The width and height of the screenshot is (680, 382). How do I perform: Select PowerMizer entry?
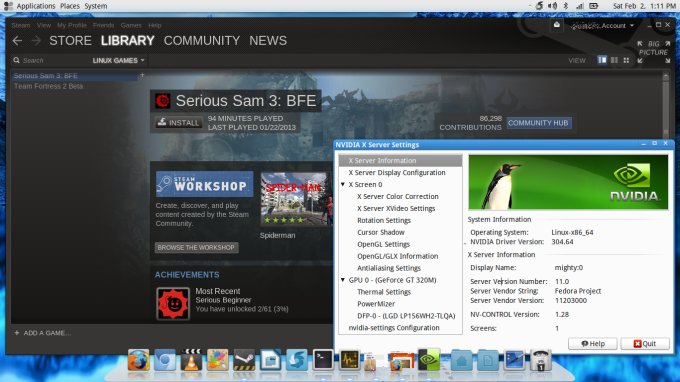pos(376,304)
